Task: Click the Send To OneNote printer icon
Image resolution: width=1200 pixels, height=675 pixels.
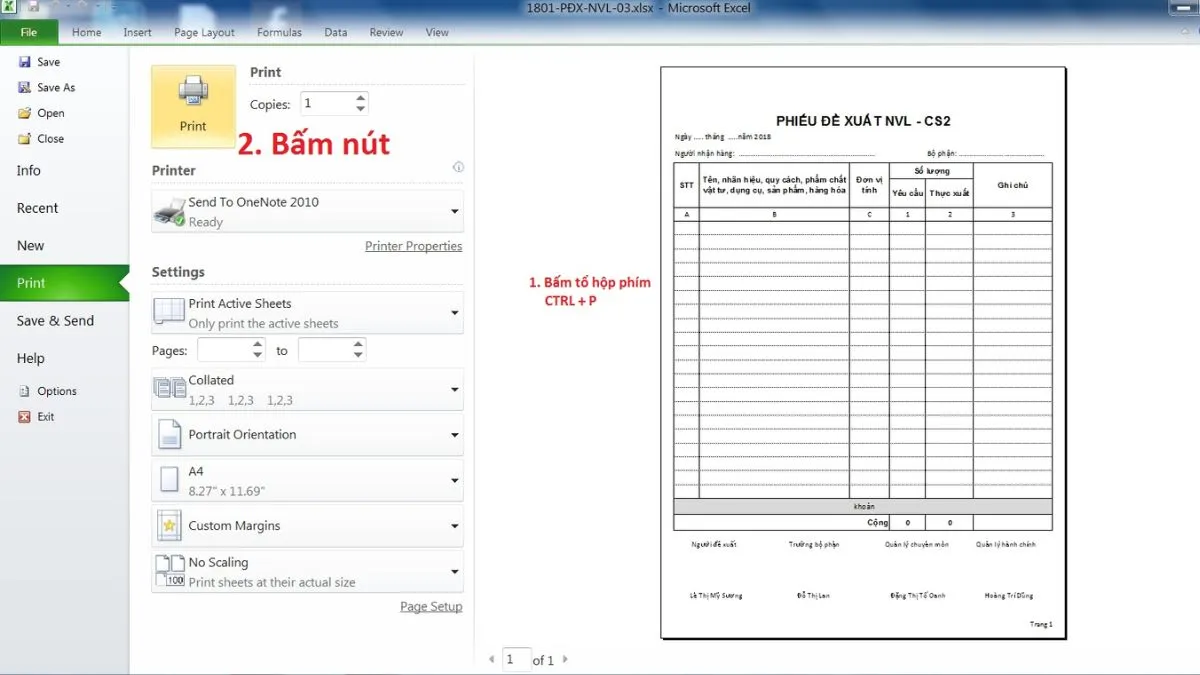Action: (168, 210)
